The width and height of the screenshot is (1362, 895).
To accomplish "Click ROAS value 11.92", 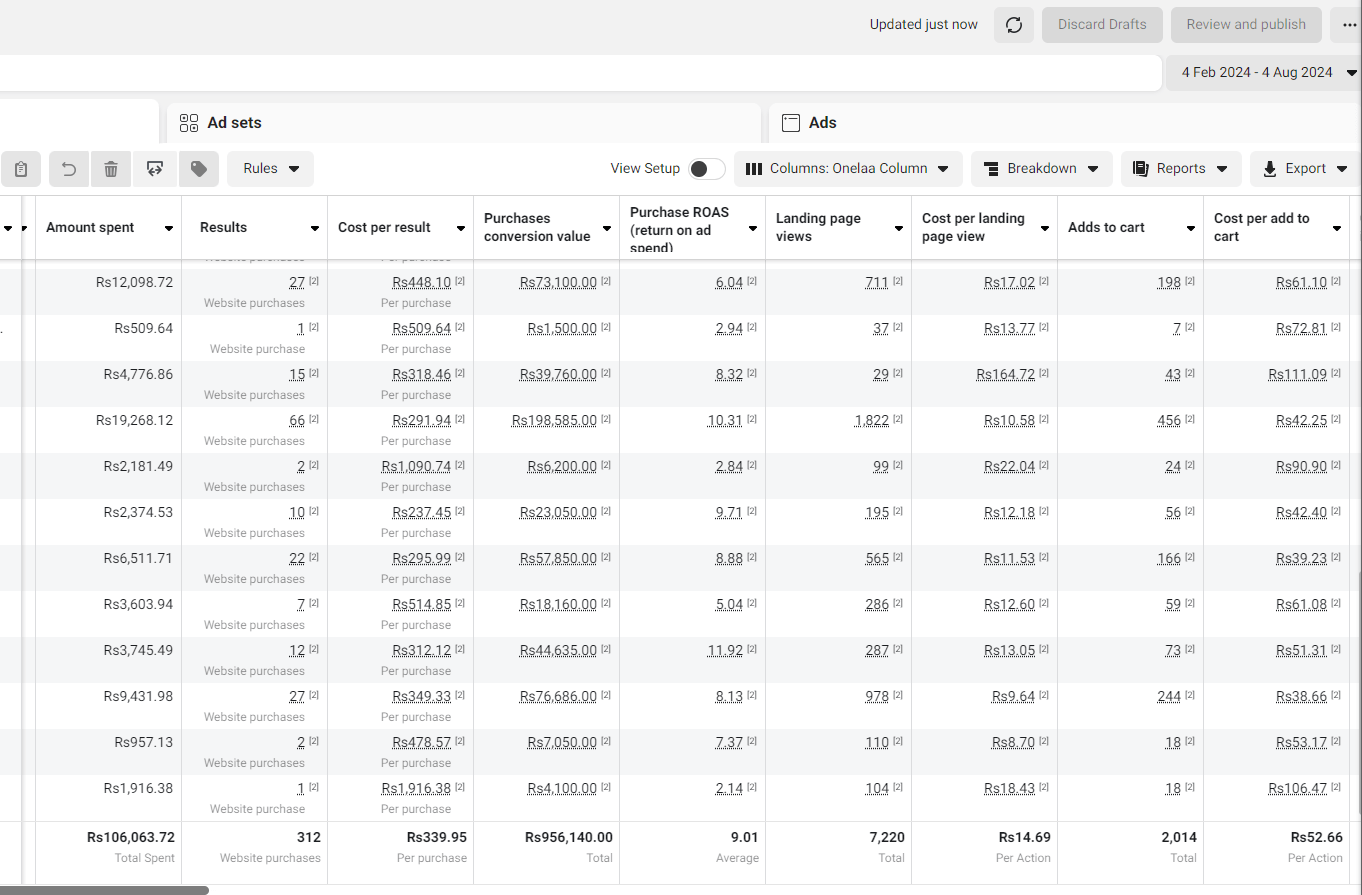I will (x=725, y=651).
